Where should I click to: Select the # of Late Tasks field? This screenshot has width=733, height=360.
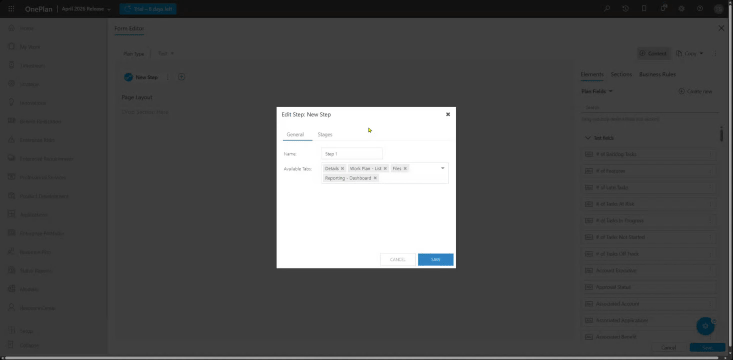[x=649, y=187]
